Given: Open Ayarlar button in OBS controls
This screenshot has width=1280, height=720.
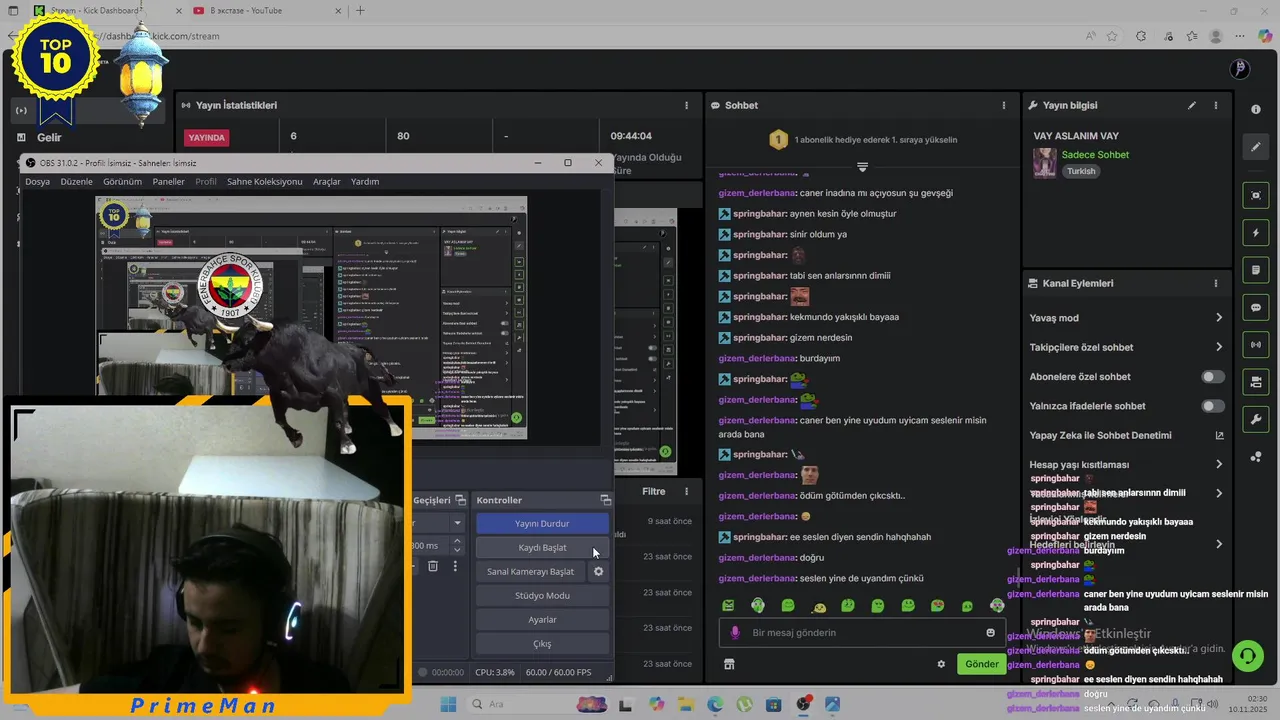Looking at the screenshot, I should click(x=542, y=619).
